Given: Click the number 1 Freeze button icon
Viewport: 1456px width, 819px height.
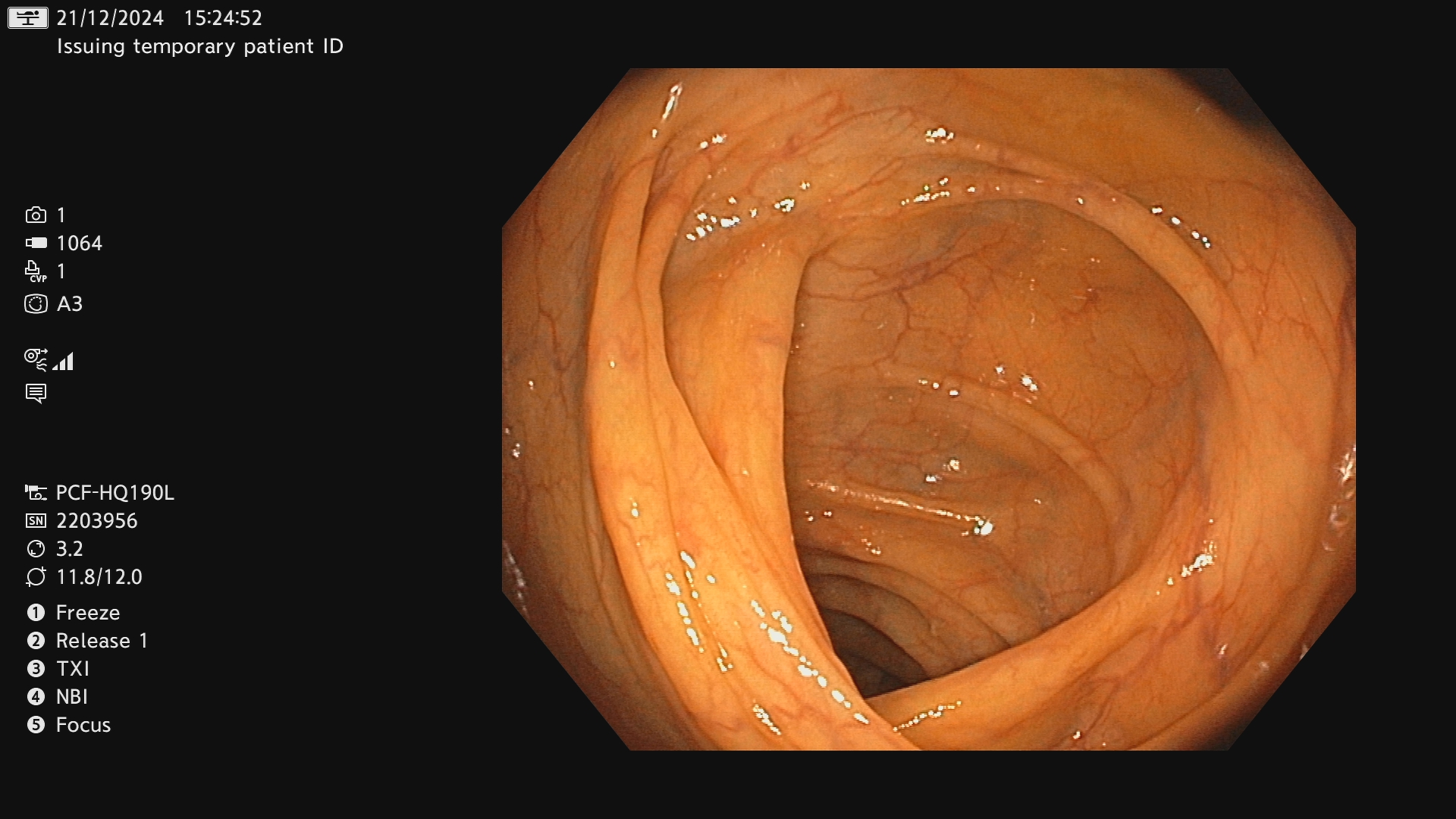Looking at the screenshot, I should 36,613.
